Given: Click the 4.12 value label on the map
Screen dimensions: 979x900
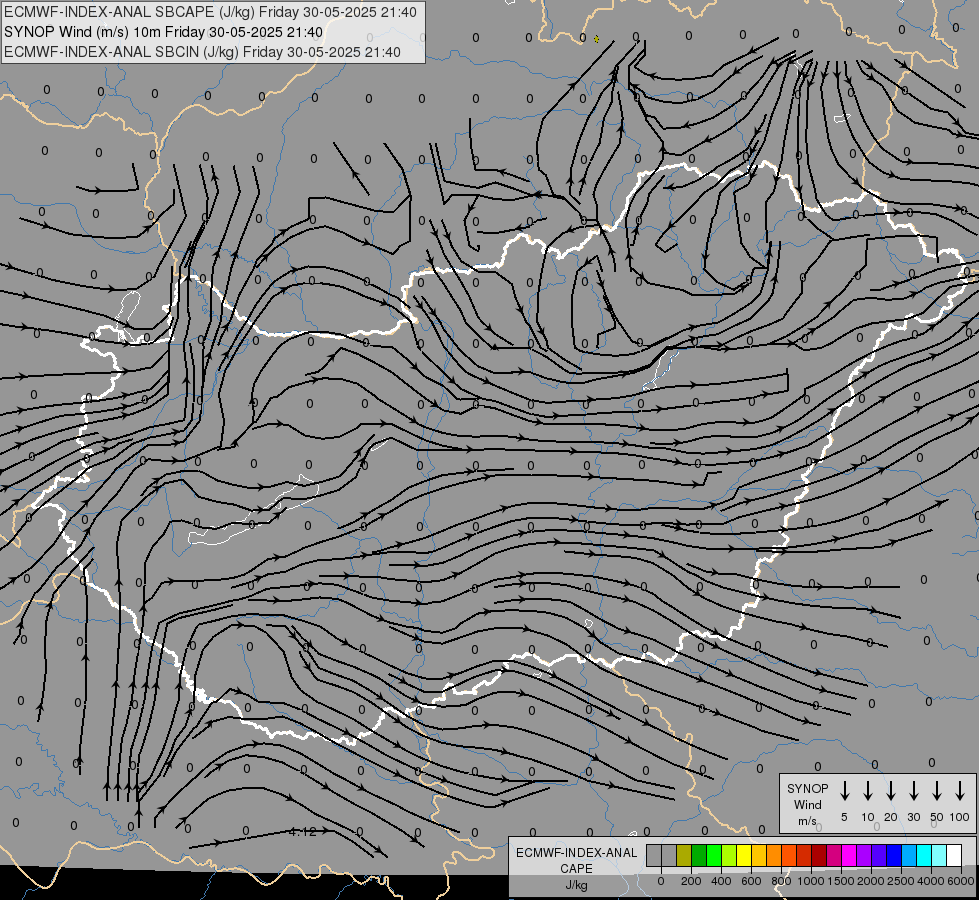Looking at the screenshot, I should pos(303,831).
